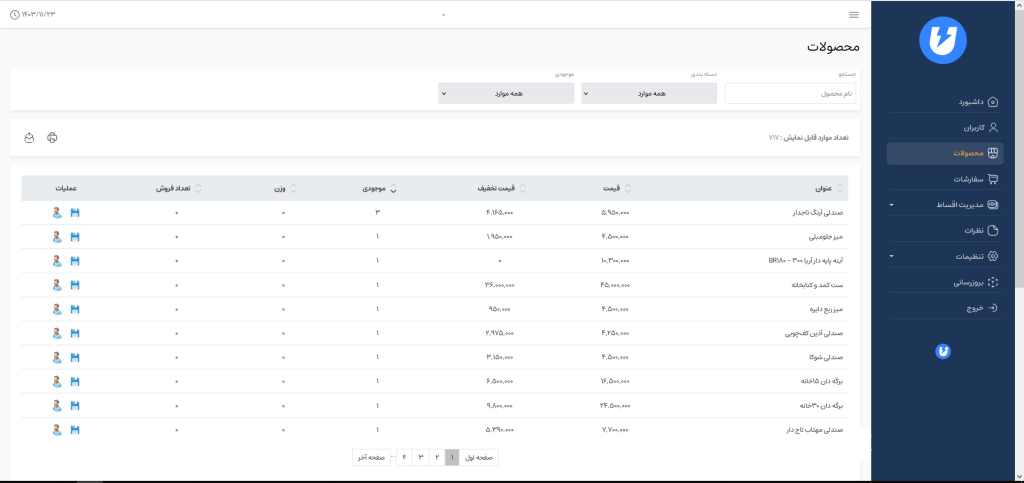Go to سفارشات orders menu item
The width and height of the screenshot is (1024, 483).
pyautogui.click(x=945, y=179)
